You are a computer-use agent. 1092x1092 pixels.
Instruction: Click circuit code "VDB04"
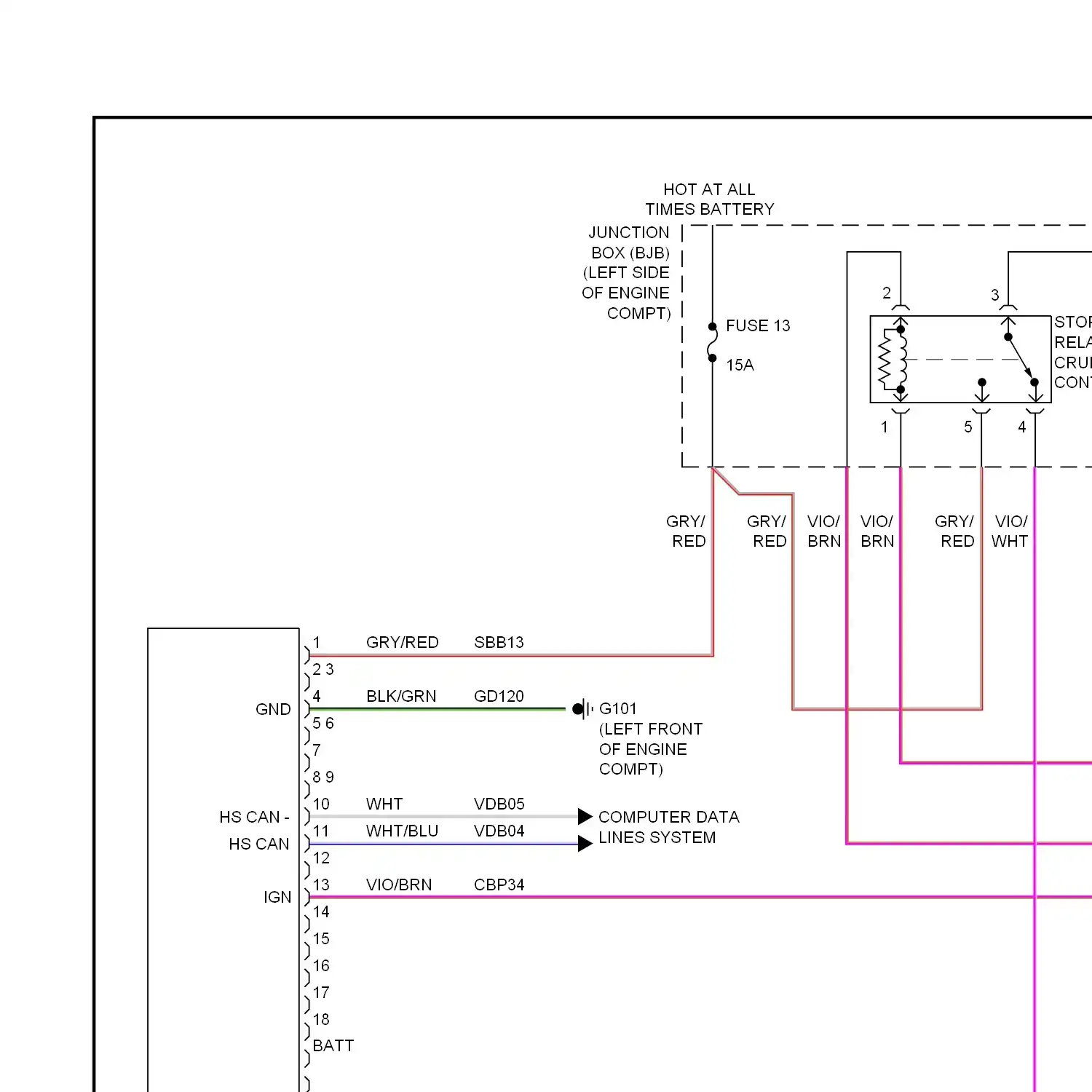[499, 831]
